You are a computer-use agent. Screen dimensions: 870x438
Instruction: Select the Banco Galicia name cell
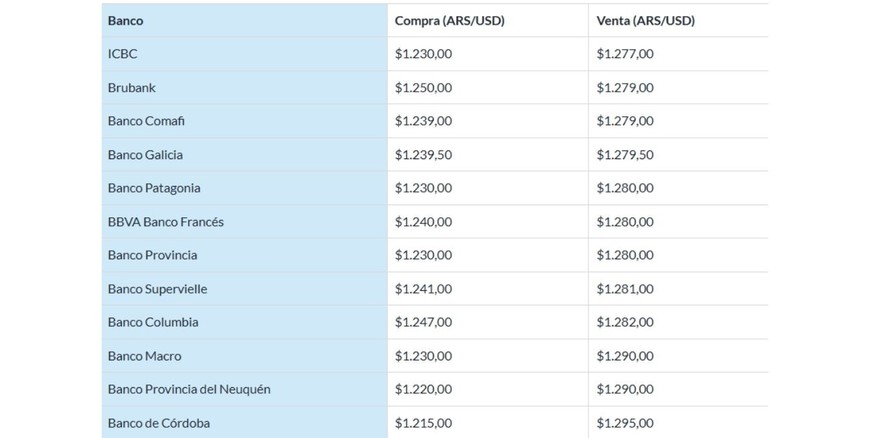point(145,155)
